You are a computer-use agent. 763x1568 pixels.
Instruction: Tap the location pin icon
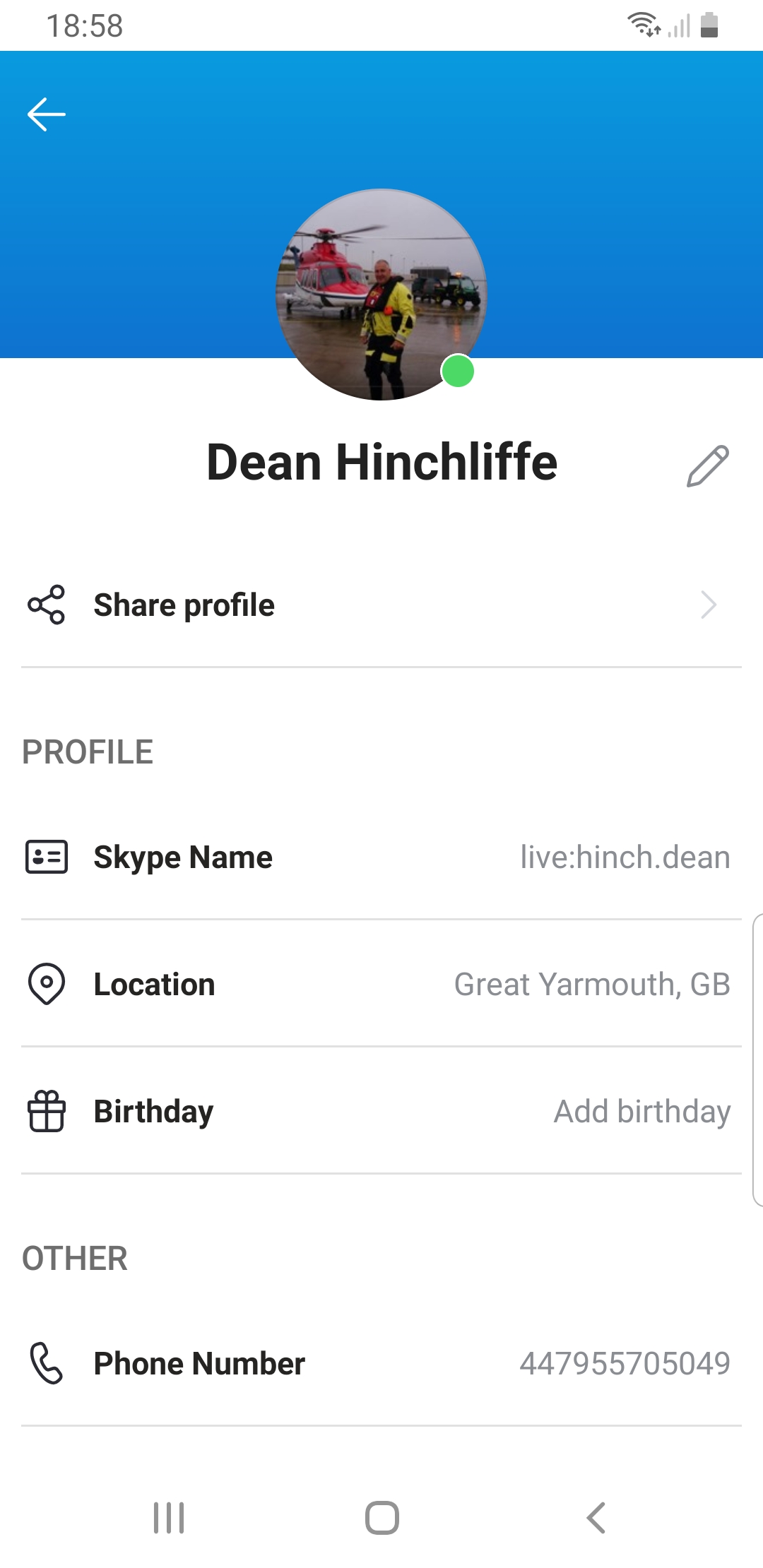coord(47,984)
